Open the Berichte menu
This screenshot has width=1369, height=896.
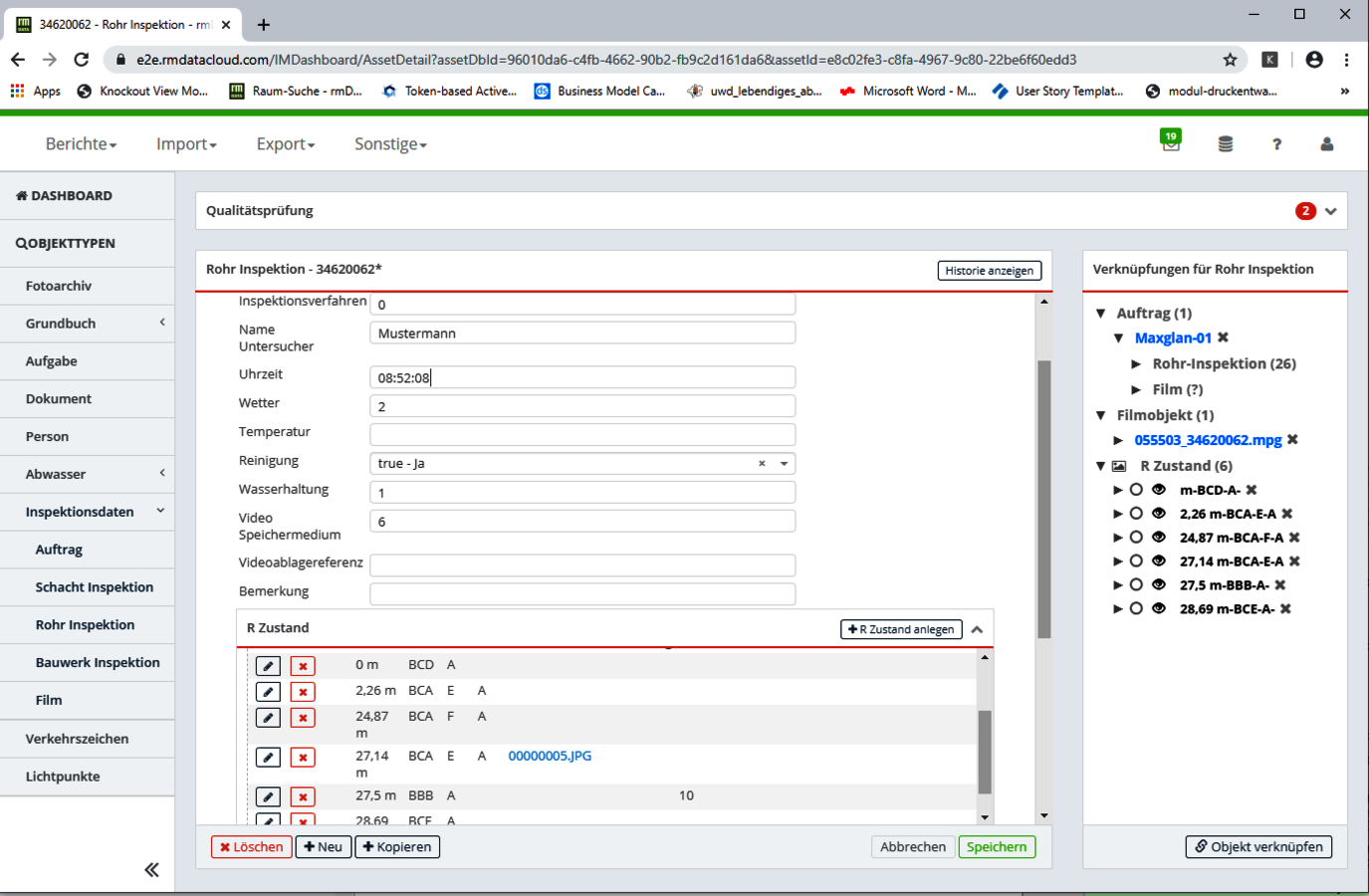[x=81, y=144]
